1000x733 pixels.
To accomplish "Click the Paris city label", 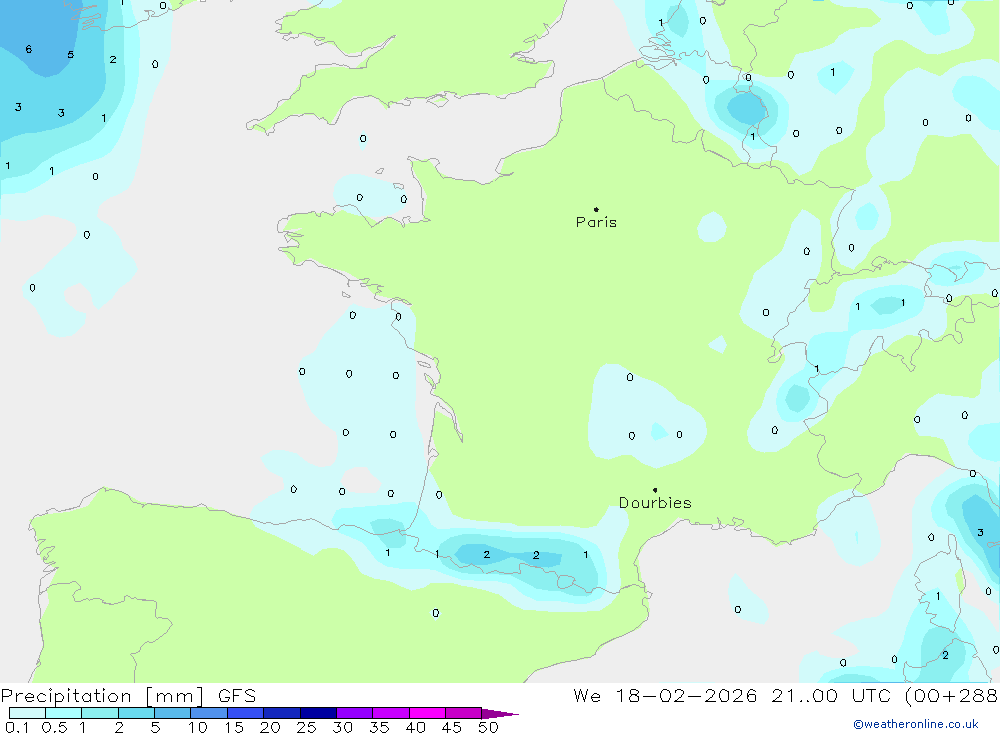I will (596, 222).
